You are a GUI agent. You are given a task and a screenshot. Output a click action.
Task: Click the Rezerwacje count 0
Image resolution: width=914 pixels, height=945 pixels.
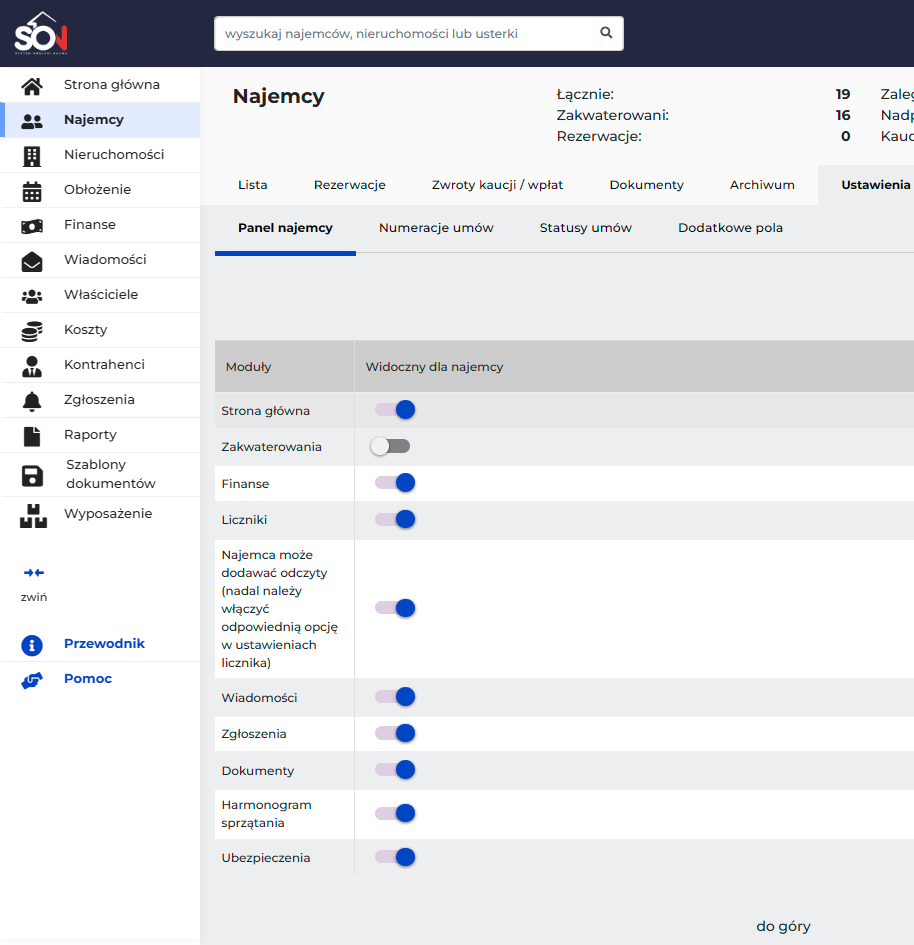coord(846,136)
